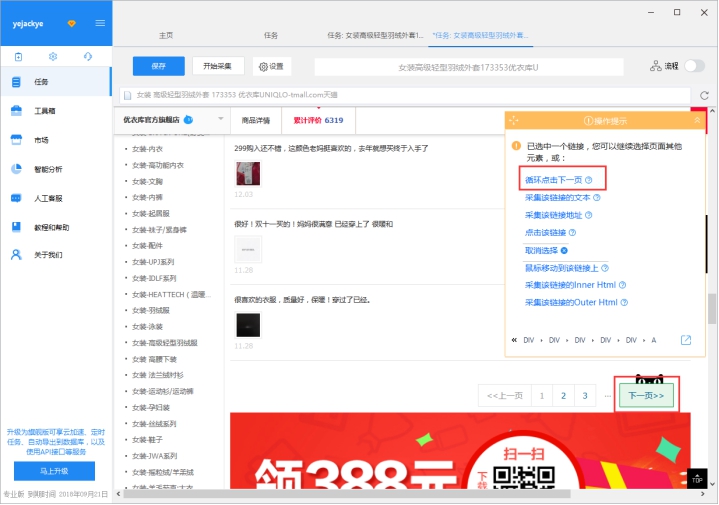Click 采集该链接地址 option
719x505 pixels.
tap(553, 215)
